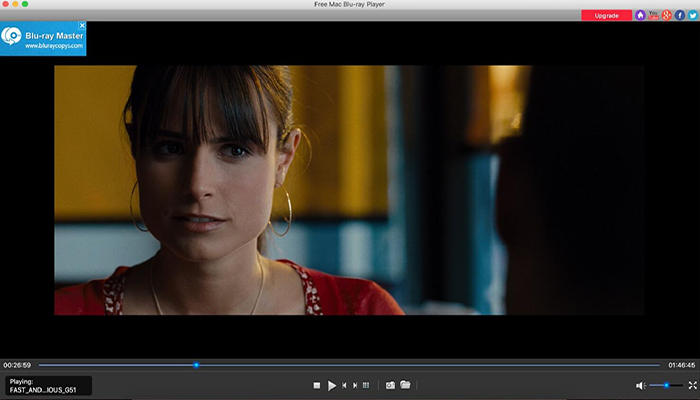Image resolution: width=700 pixels, height=400 pixels.
Task: Open the chapter playlist grid icon
Action: click(x=366, y=385)
